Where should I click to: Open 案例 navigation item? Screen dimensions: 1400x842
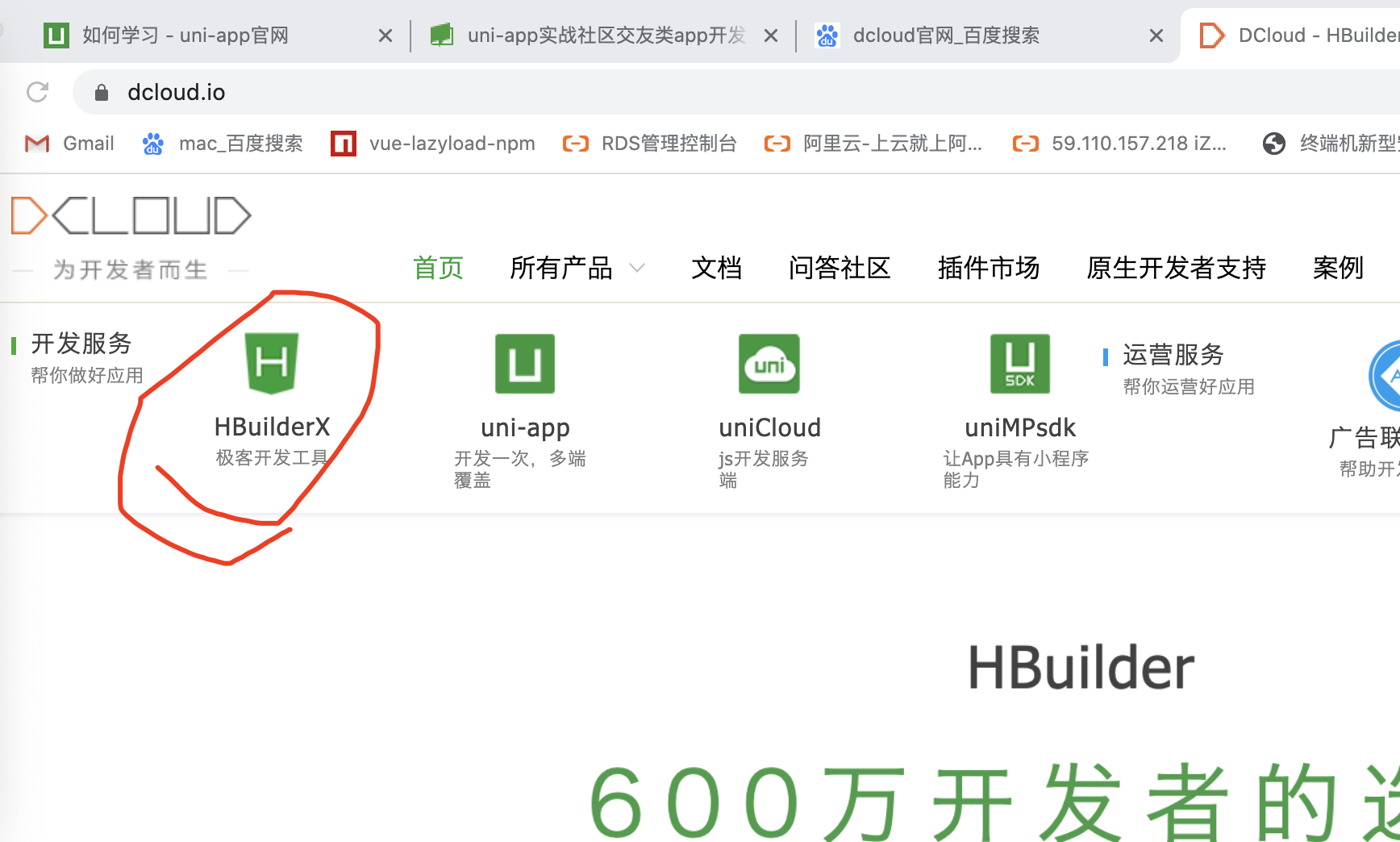coord(1338,268)
